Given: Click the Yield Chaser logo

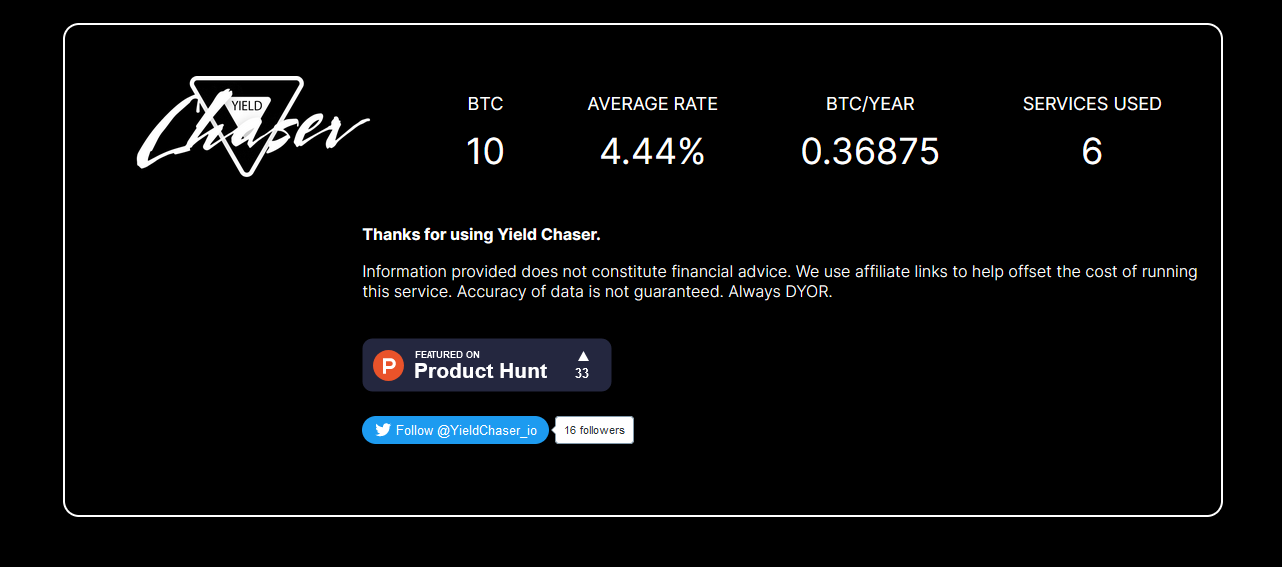Looking at the screenshot, I should (x=253, y=126).
